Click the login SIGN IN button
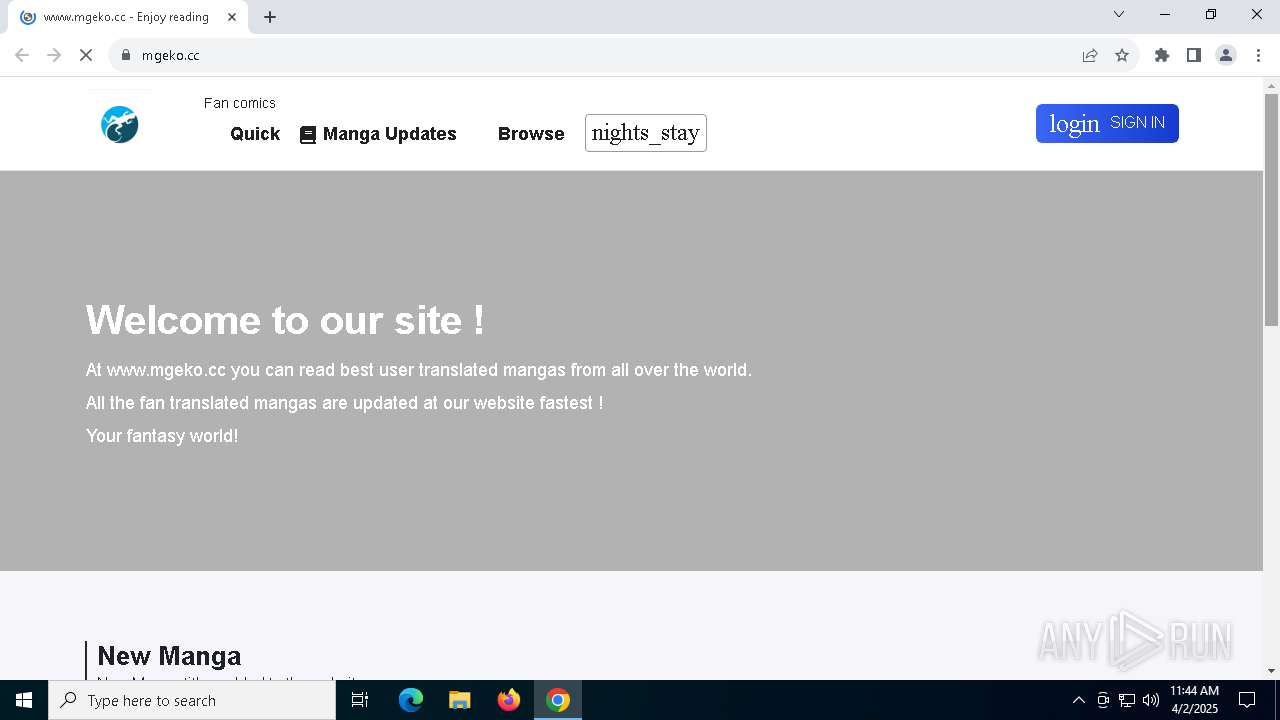Viewport: 1280px width, 720px height. click(x=1107, y=123)
